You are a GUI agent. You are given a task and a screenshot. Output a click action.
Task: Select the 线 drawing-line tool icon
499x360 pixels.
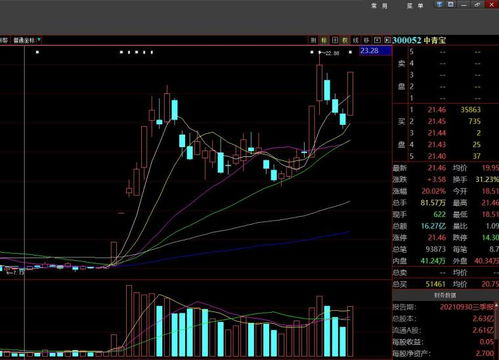[x=356, y=40]
